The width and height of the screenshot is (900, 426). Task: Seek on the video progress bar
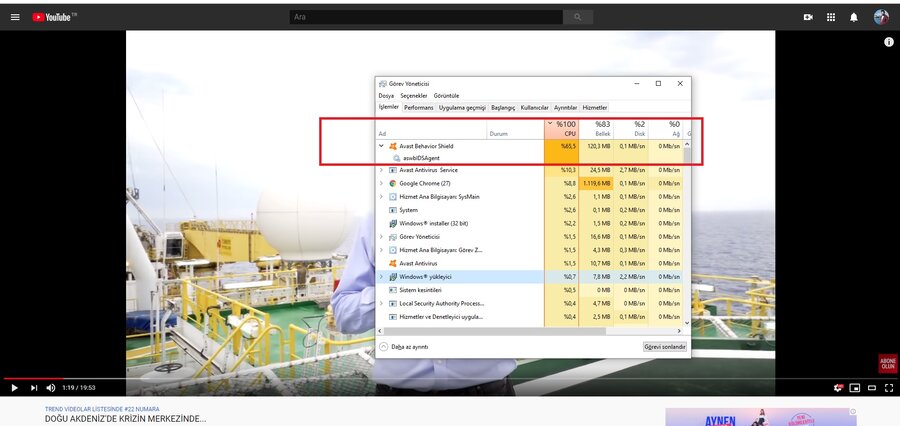click(449, 378)
